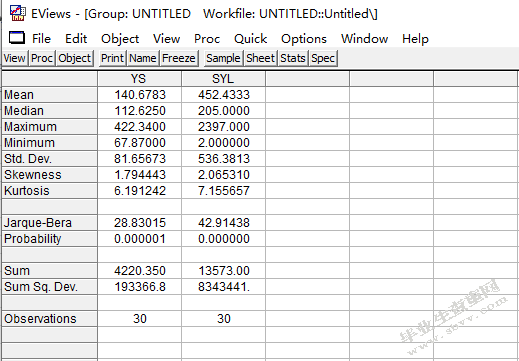Click SYL minimum value 2.000000

[x=224, y=143]
